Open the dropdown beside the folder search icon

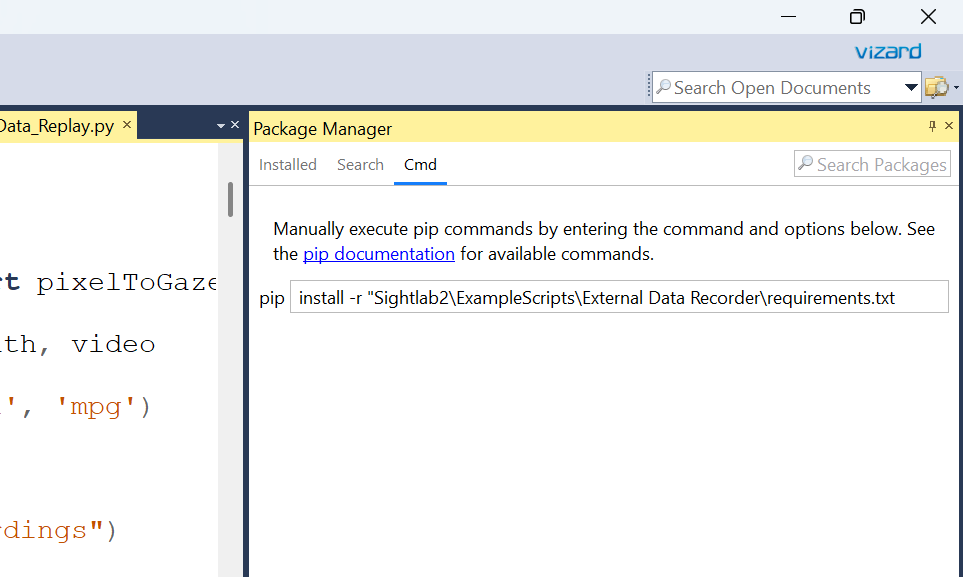pyautogui.click(x=956, y=88)
